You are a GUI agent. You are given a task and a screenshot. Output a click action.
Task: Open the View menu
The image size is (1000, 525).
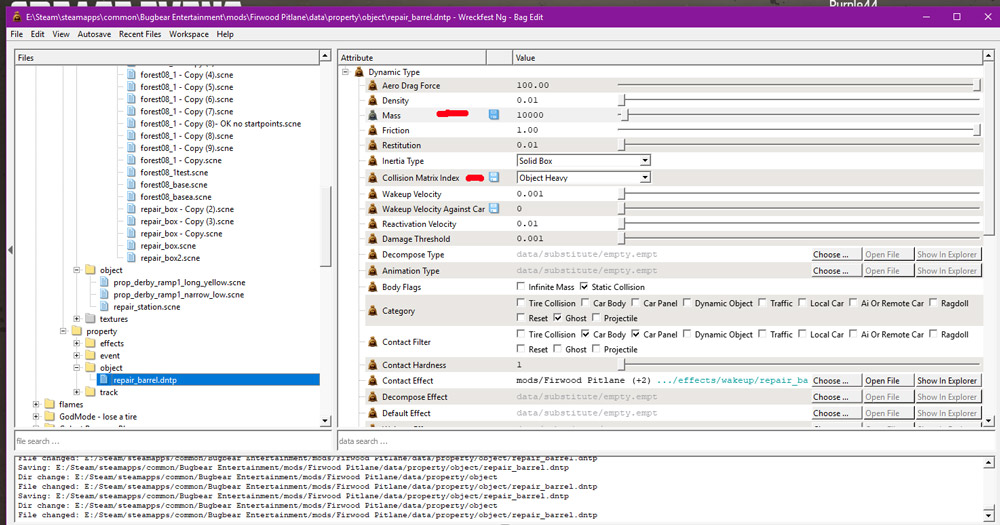(x=61, y=34)
